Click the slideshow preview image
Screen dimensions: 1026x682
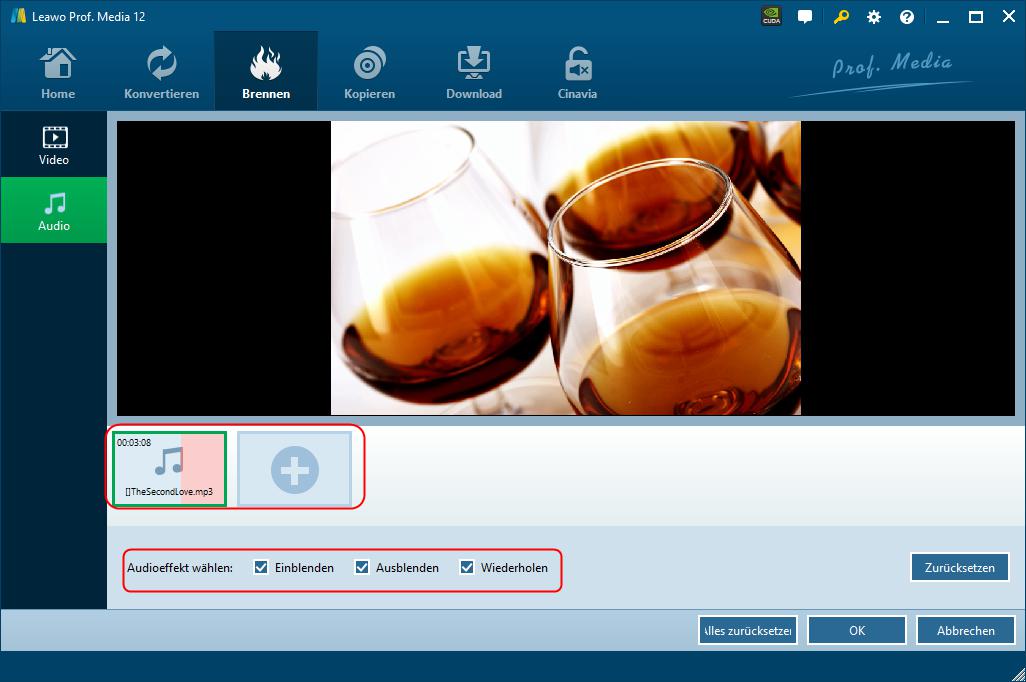pyautogui.click(x=565, y=268)
